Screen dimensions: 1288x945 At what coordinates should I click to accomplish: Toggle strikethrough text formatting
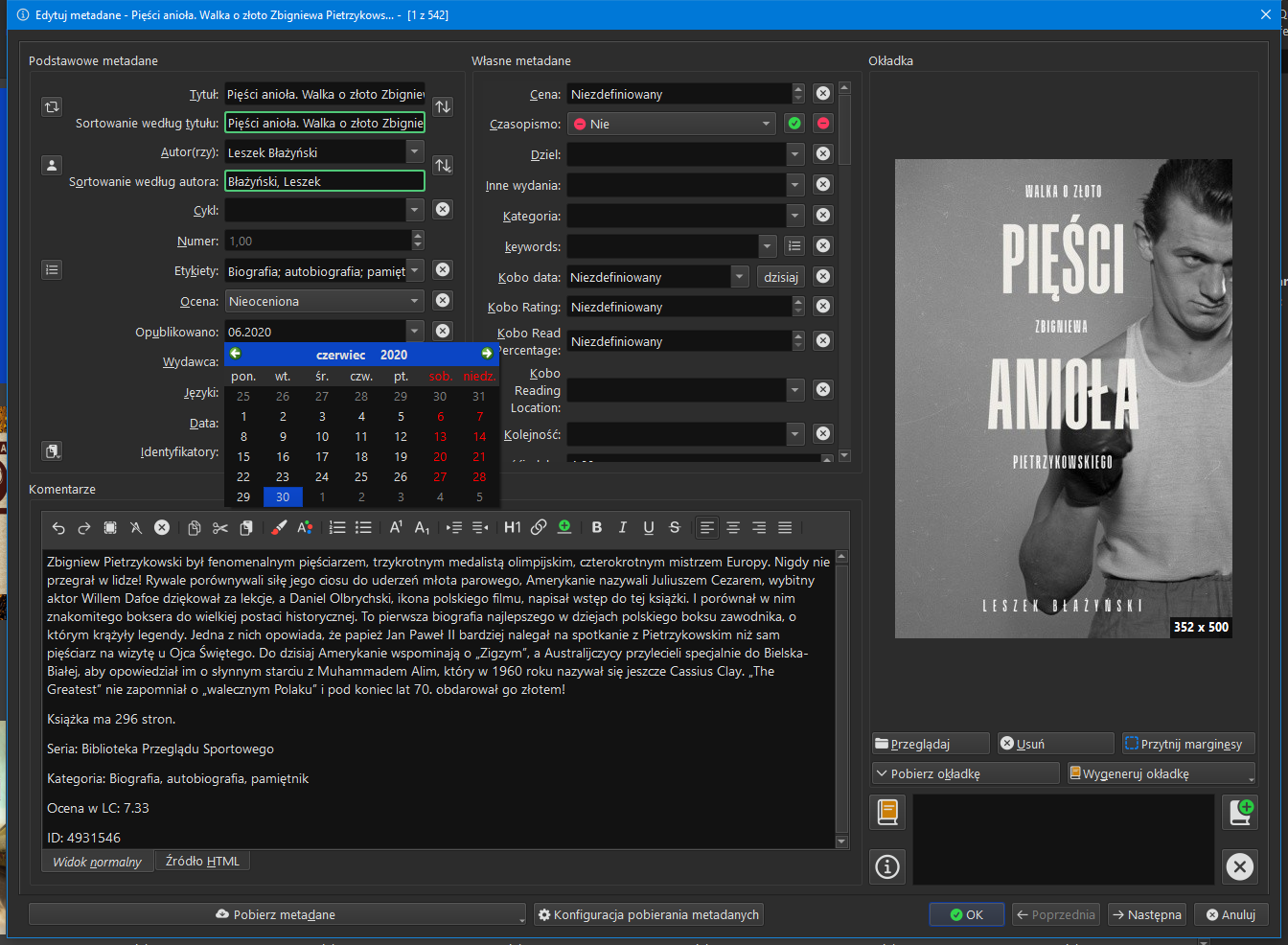click(675, 527)
